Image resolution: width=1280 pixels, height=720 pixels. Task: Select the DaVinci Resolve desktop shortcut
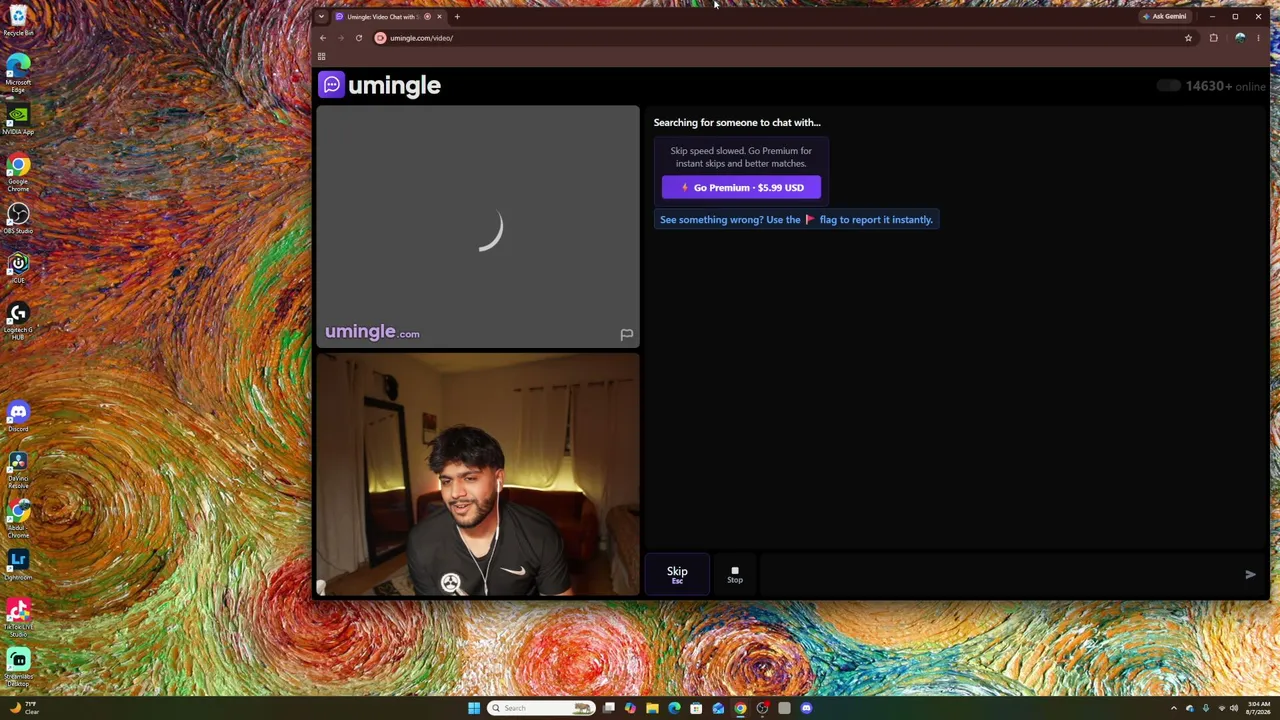(x=18, y=470)
